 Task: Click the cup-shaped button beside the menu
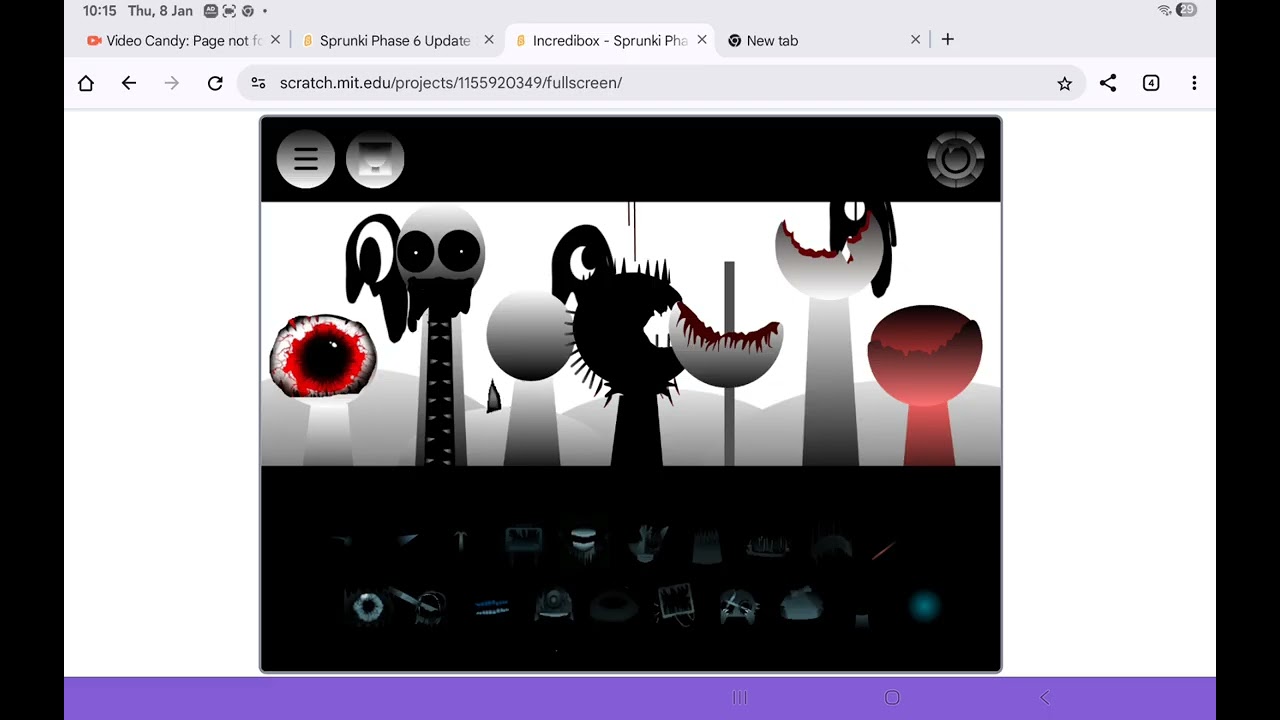(x=375, y=159)
